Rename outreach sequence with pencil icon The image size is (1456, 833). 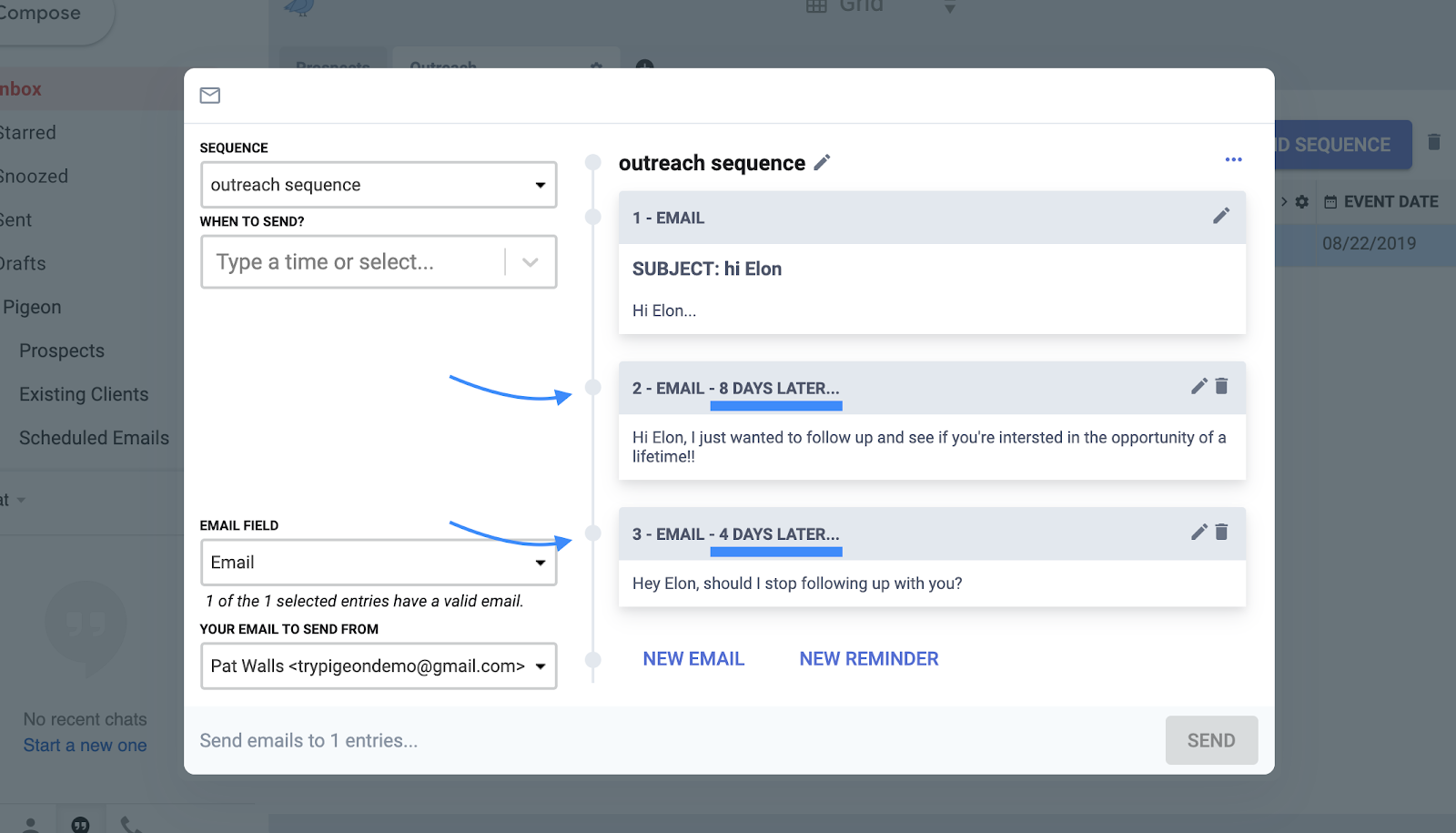click(x=822, y=163)
